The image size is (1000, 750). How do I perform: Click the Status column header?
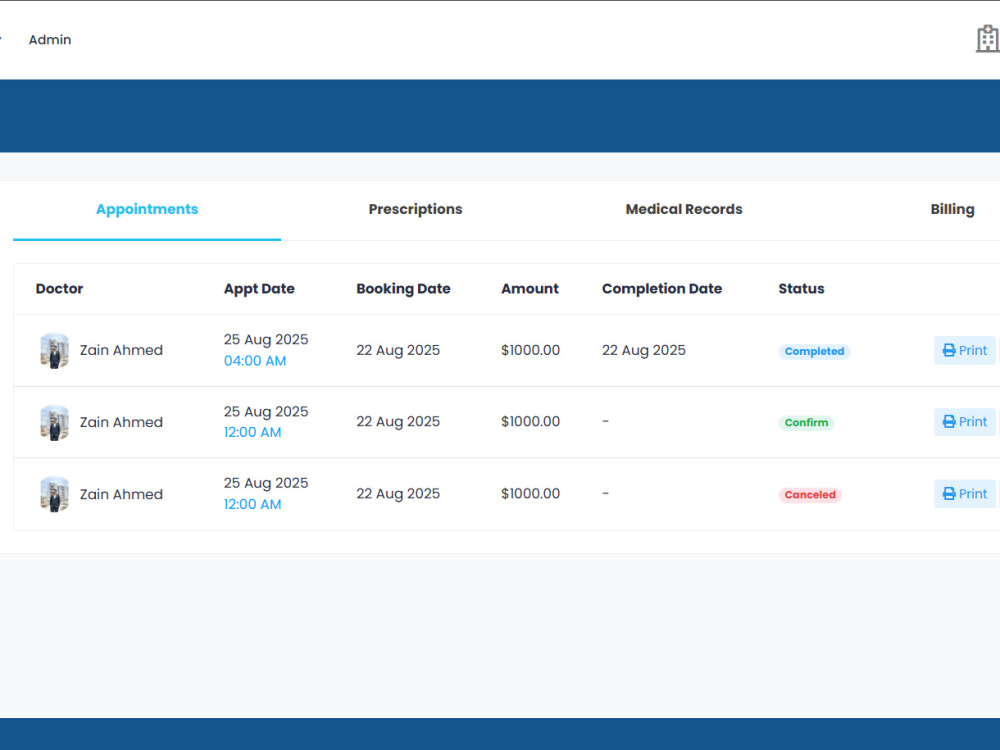801,288
